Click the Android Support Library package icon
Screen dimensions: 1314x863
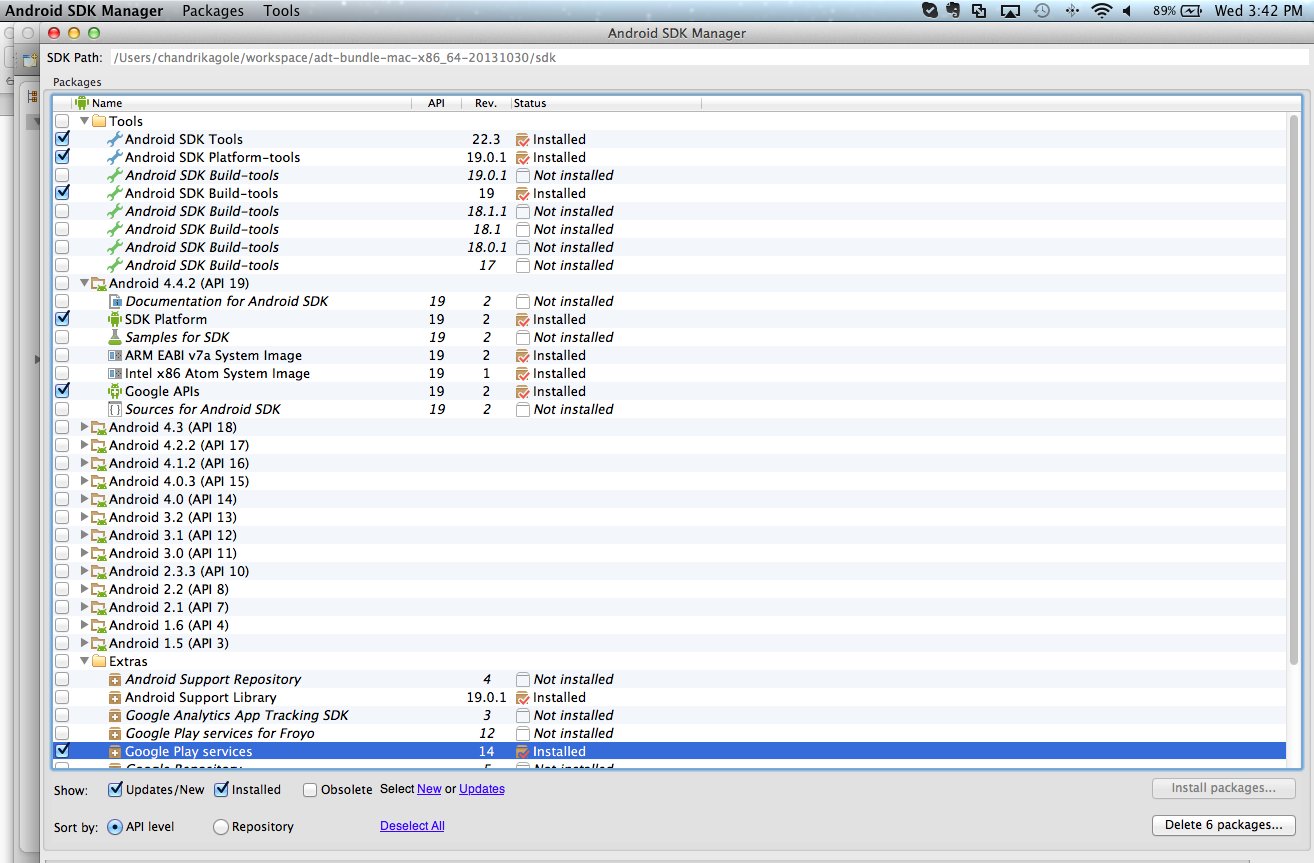[x=115, y=697]
